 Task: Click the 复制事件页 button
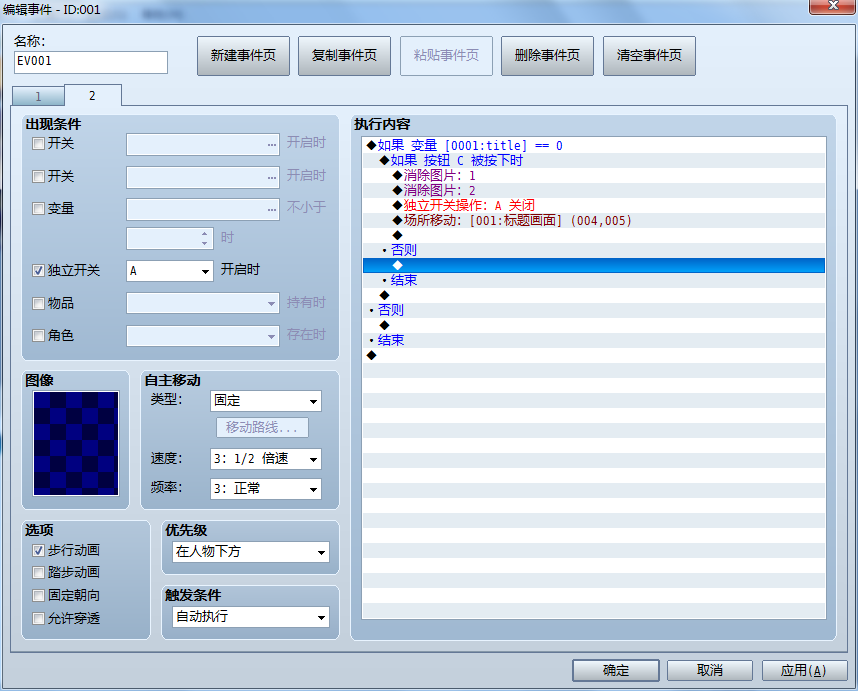coord(344,55)
